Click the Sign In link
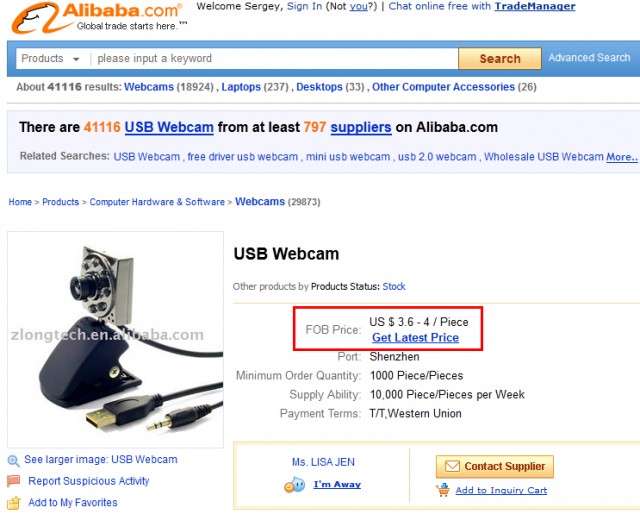The width and height of the screenshot is (640, 514). pyautogui.click(x=304, y=6)
